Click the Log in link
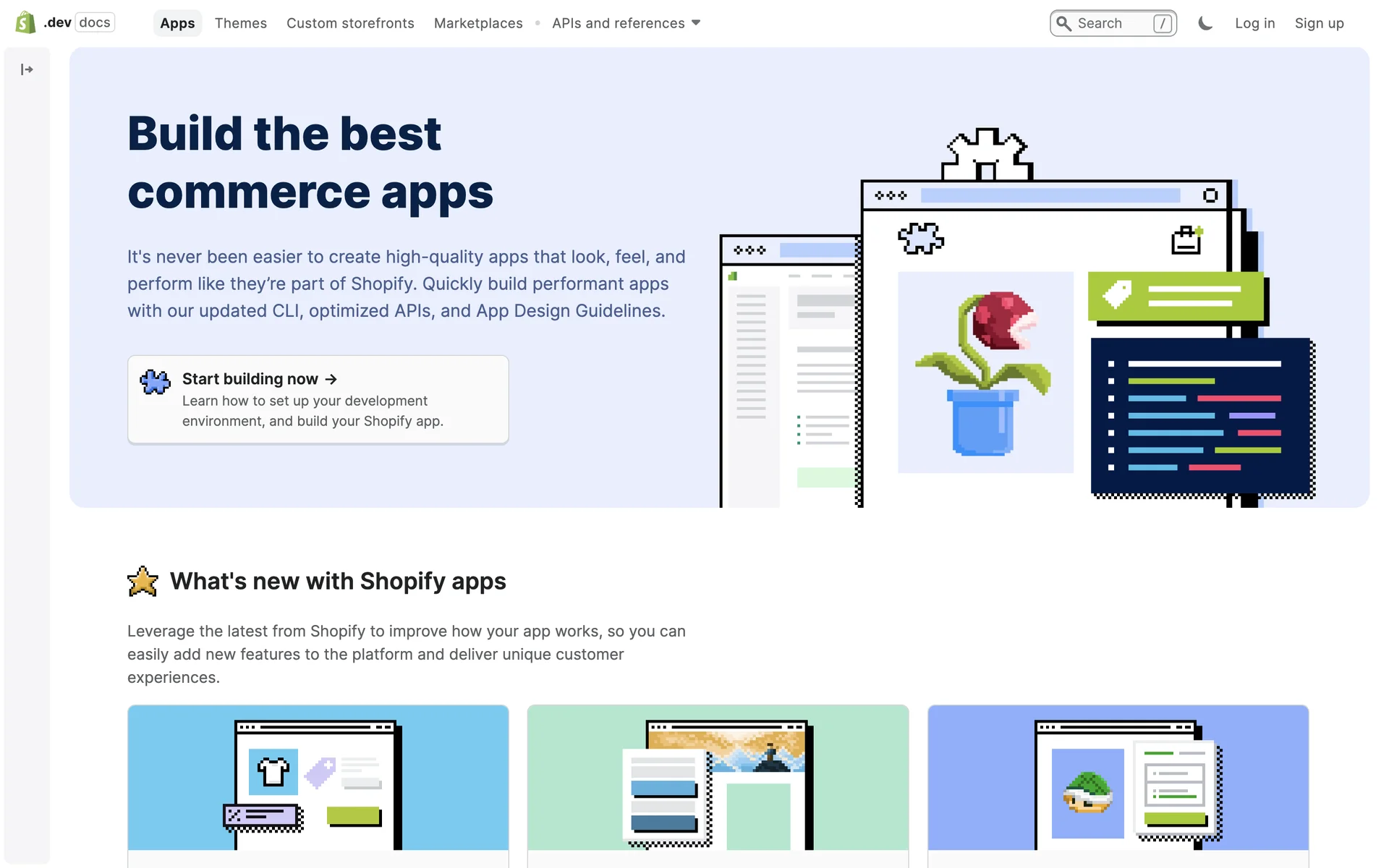Screen dimensions: 1389x868 [x=1254, y=23]
